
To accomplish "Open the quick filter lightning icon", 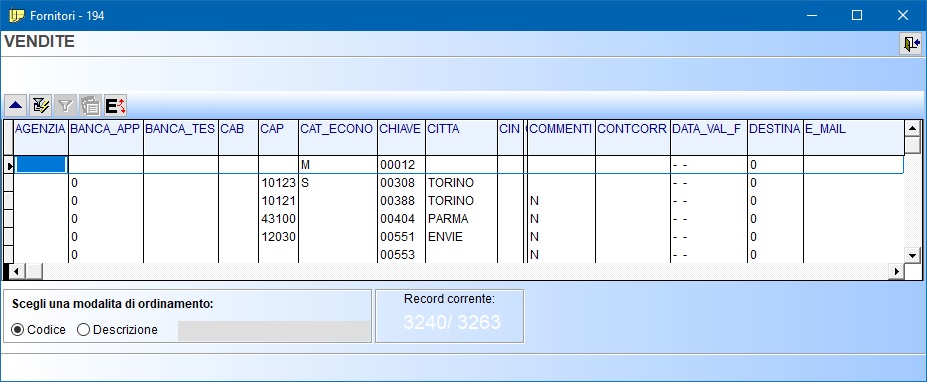I will click(41, 106).
